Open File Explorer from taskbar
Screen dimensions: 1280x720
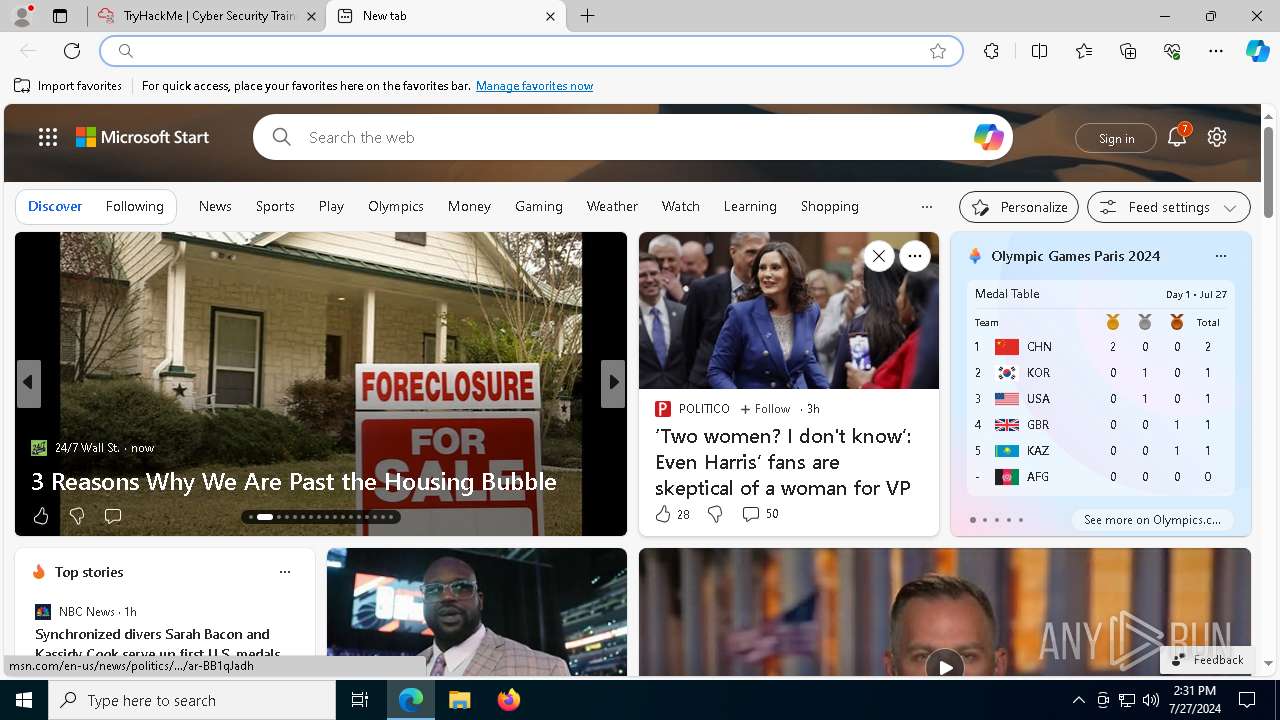tap(459, 700)
